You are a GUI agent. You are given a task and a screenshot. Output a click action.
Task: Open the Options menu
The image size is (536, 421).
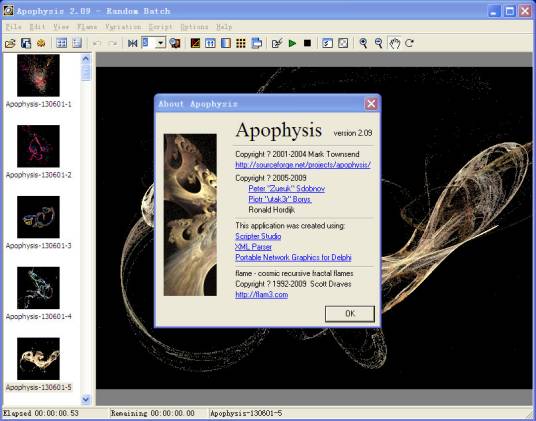(x=194, y=27)
